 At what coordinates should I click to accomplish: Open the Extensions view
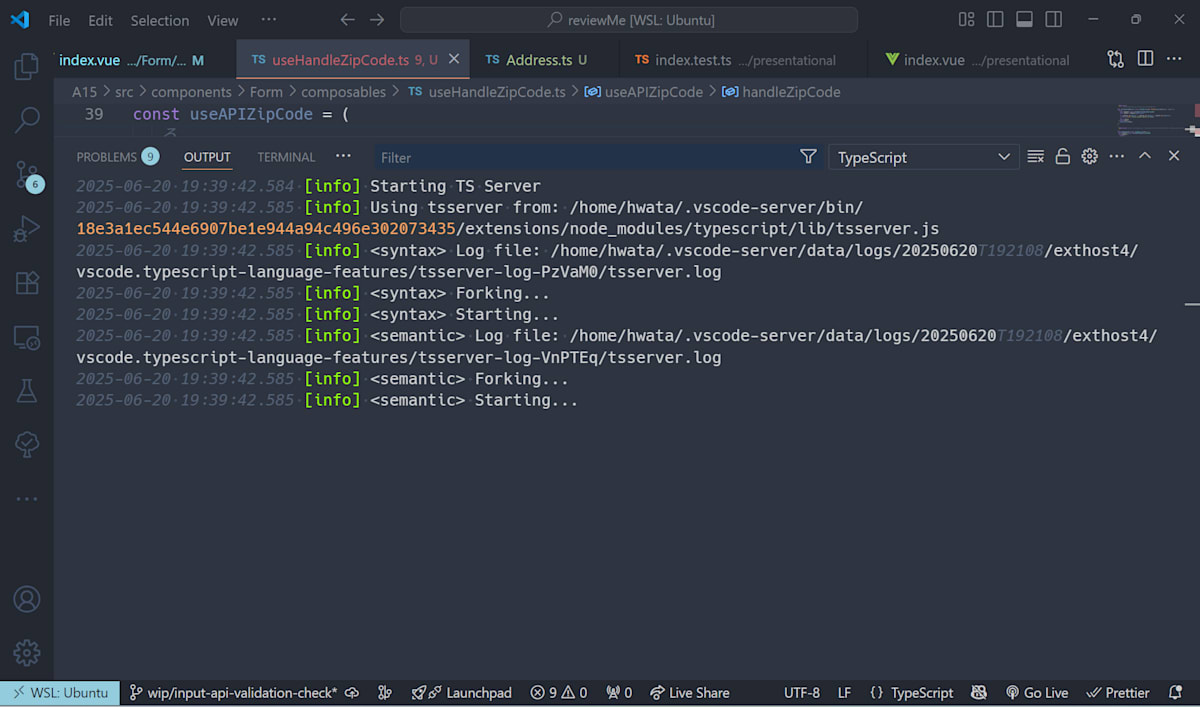point(26,283)
